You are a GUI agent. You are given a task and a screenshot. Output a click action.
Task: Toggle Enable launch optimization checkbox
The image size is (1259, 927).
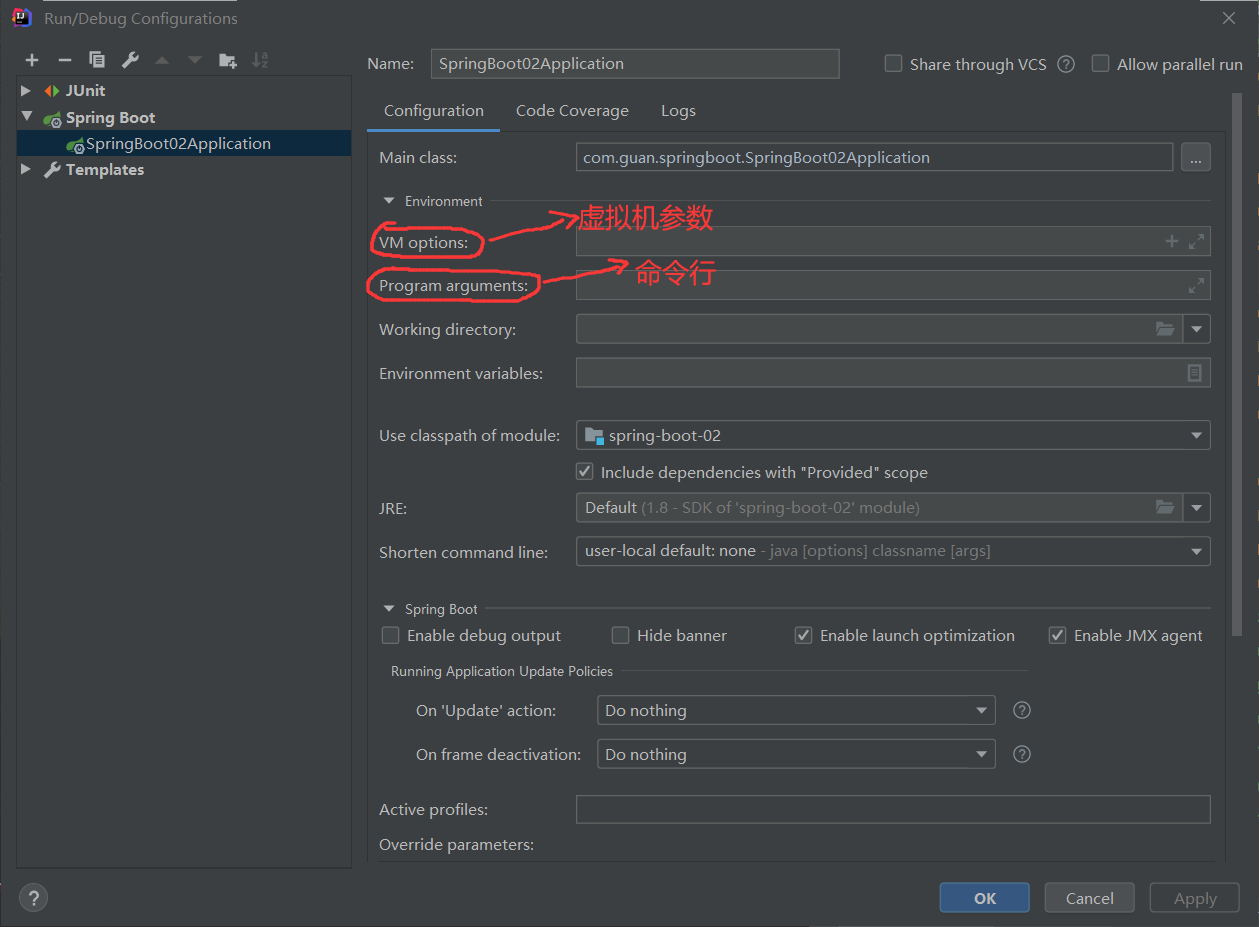(x=803, y=635)
